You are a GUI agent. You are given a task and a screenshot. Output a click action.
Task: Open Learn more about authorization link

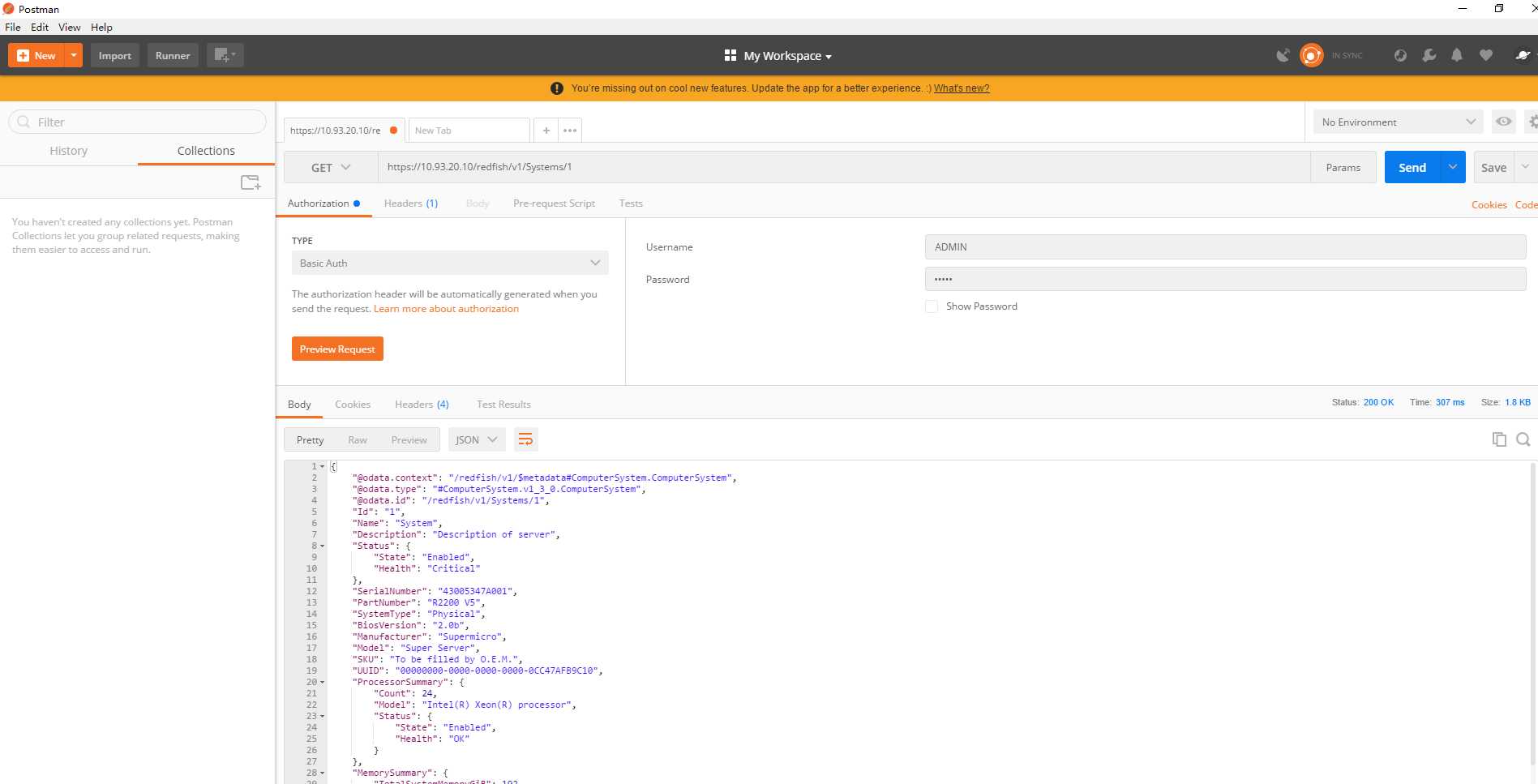(446, 309)
